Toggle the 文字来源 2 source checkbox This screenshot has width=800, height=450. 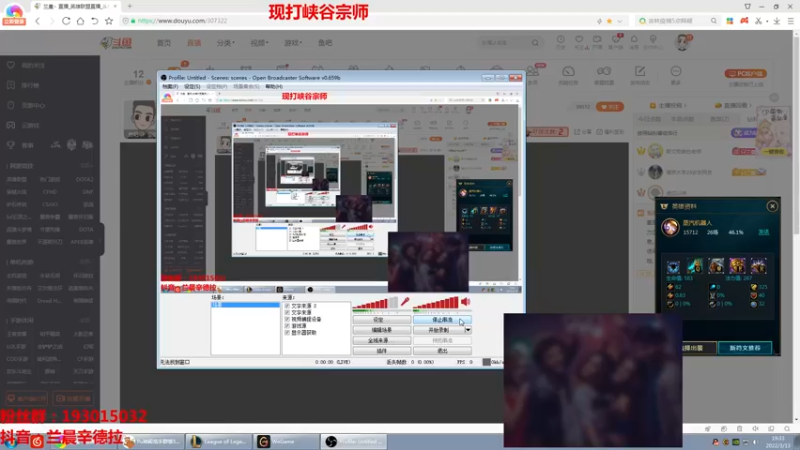tap(287, 306)
